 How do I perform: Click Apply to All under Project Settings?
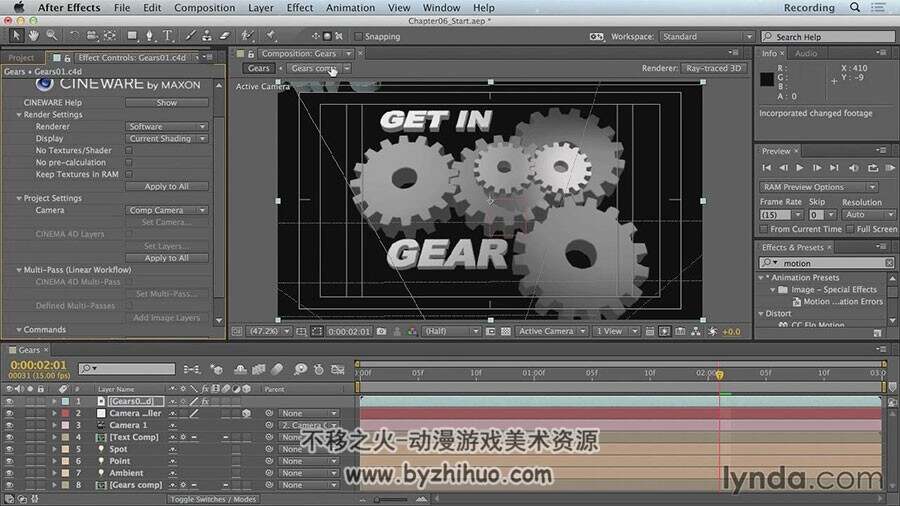pos(166,258)
